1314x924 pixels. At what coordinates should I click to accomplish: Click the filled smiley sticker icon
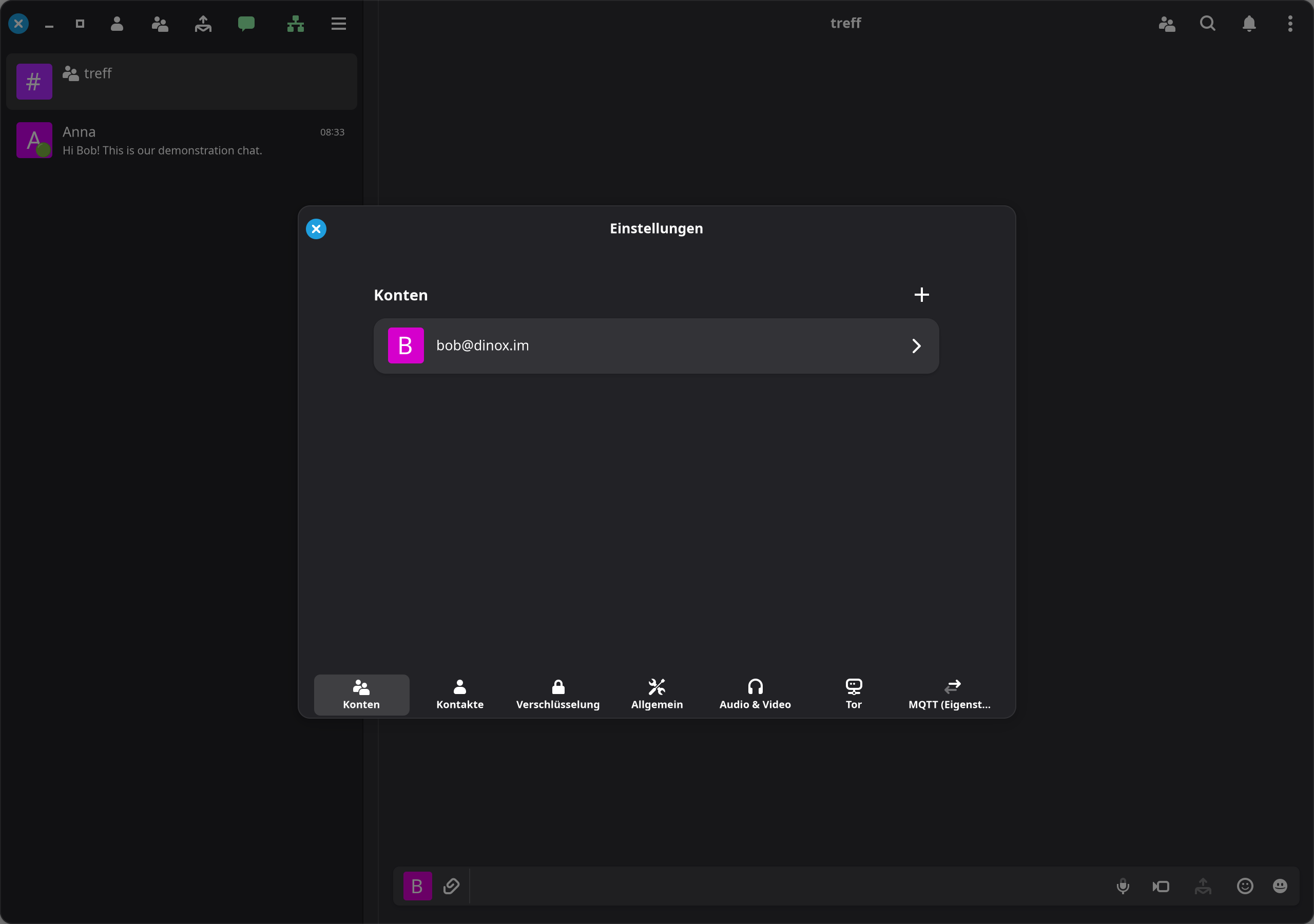[1280, 886]
